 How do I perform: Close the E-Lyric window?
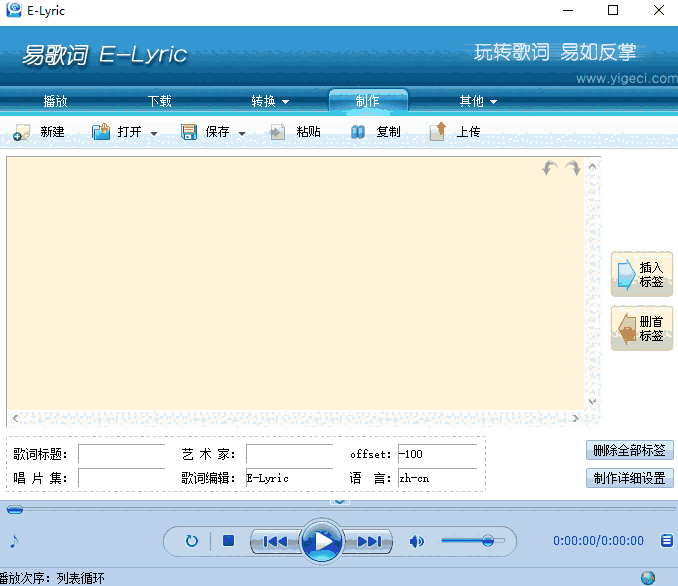[x=659, y=10]
